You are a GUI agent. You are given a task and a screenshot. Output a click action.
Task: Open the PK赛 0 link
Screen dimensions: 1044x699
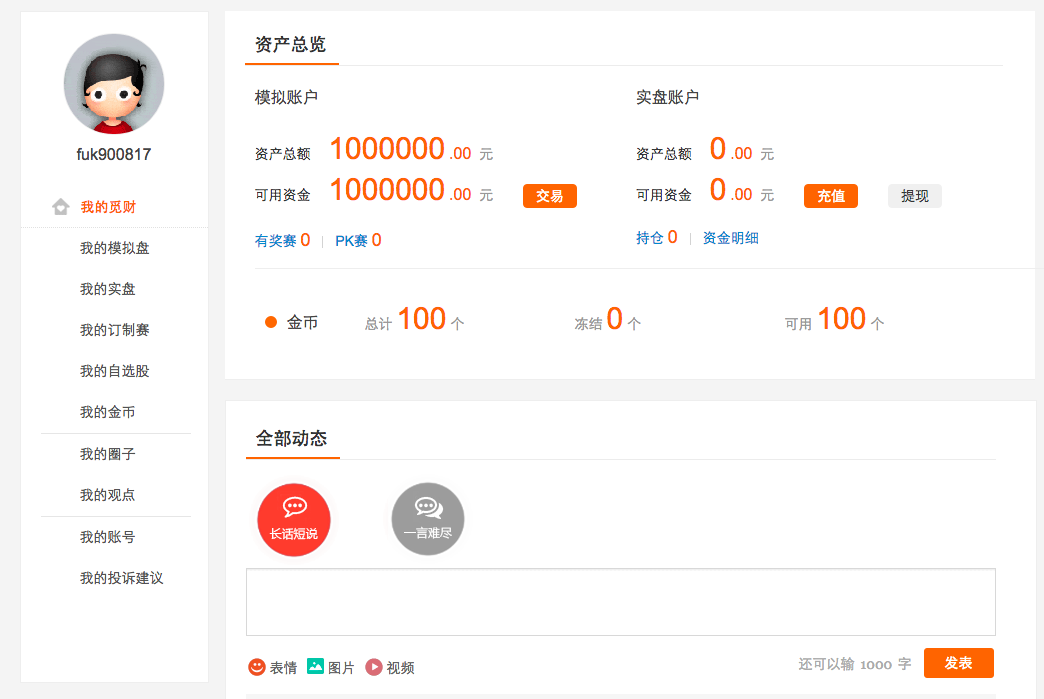(x=357, y=240)
